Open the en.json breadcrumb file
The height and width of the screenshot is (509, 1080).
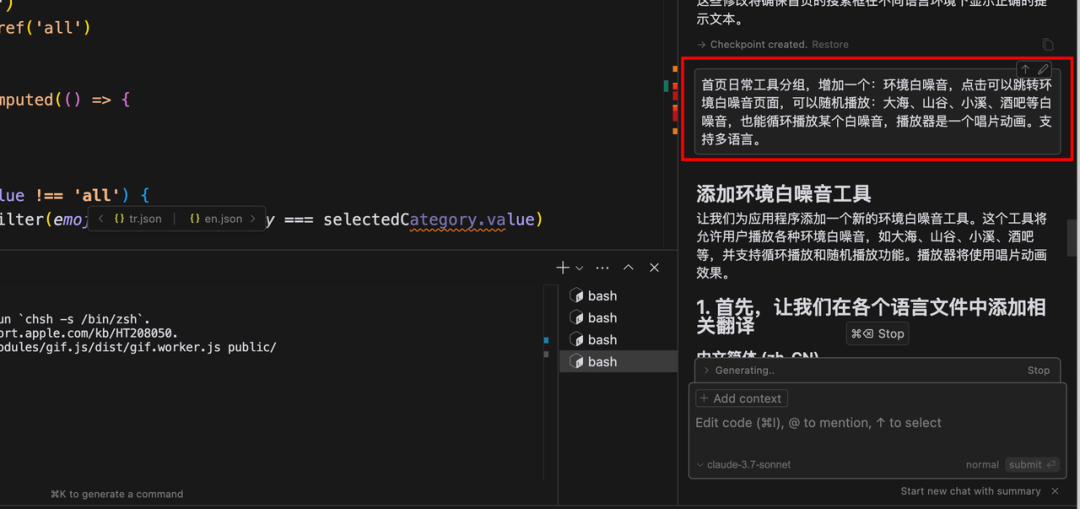[x=216, y=219]
